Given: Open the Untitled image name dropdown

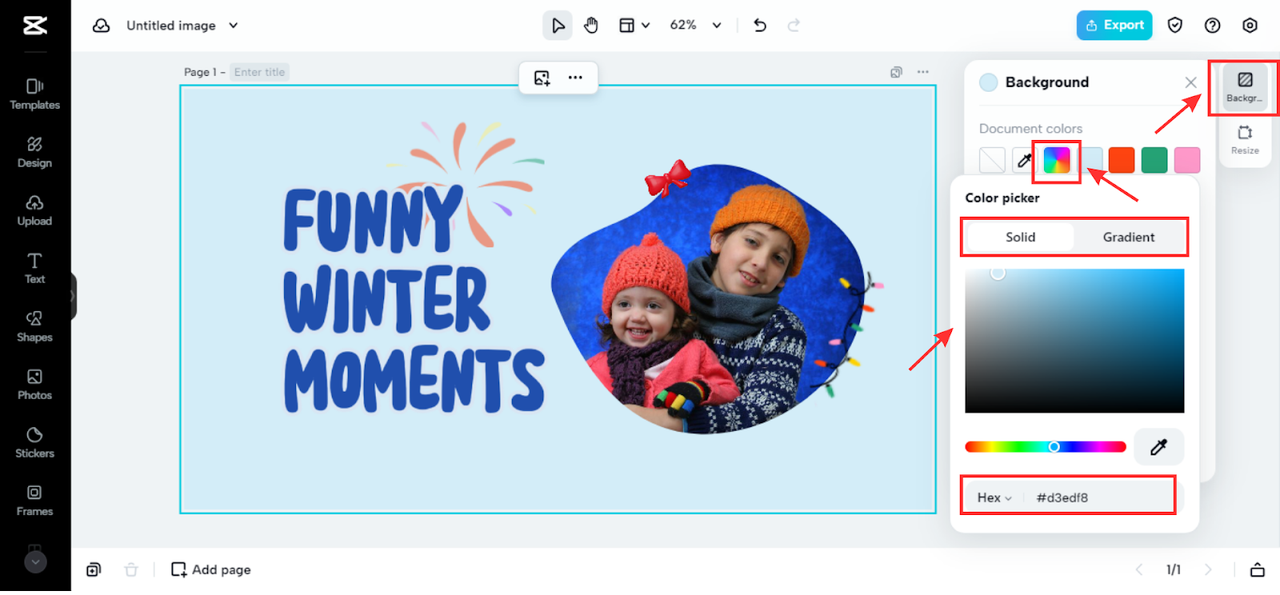Looking at the screenshot, I should (183, 26).
